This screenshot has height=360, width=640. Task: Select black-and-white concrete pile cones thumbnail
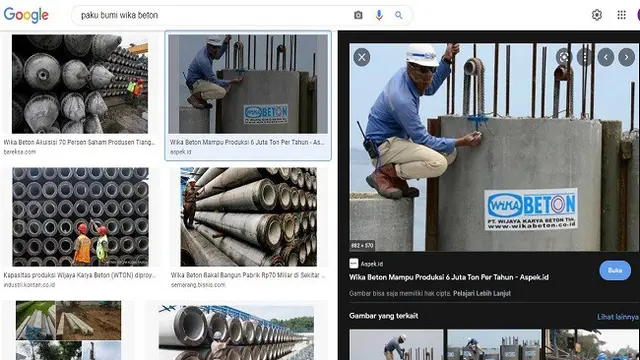click(x=80, y=84)
